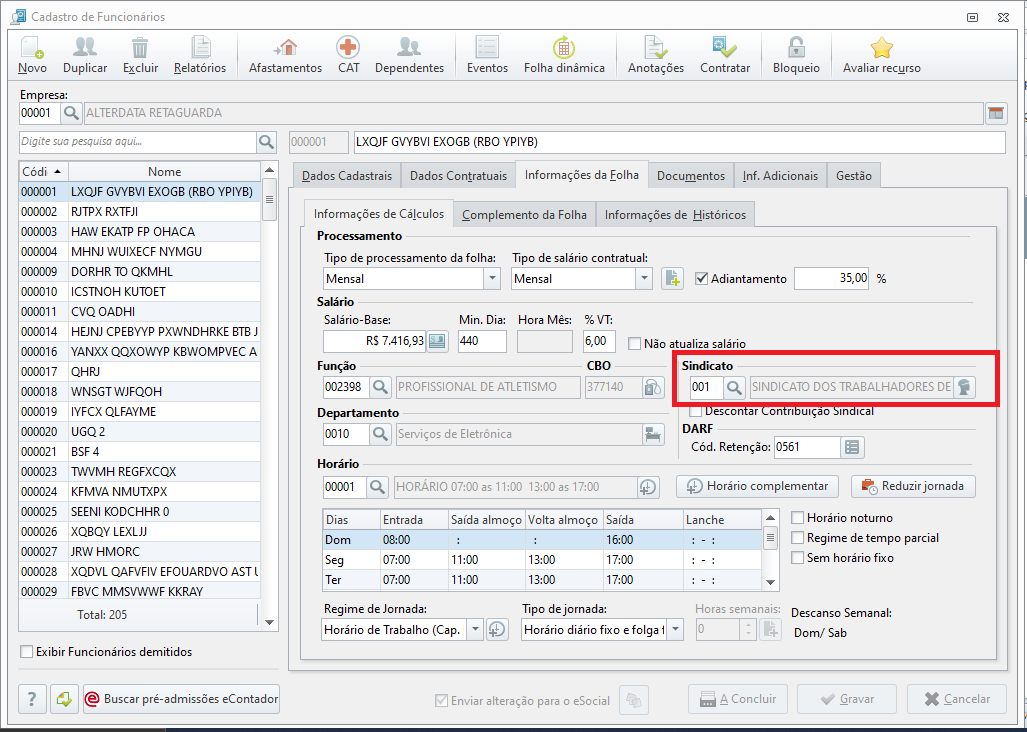Click the Função search magnifier icon
Image resolution: width=1027 pixels, height=732 pixels.
coord(380,387)
